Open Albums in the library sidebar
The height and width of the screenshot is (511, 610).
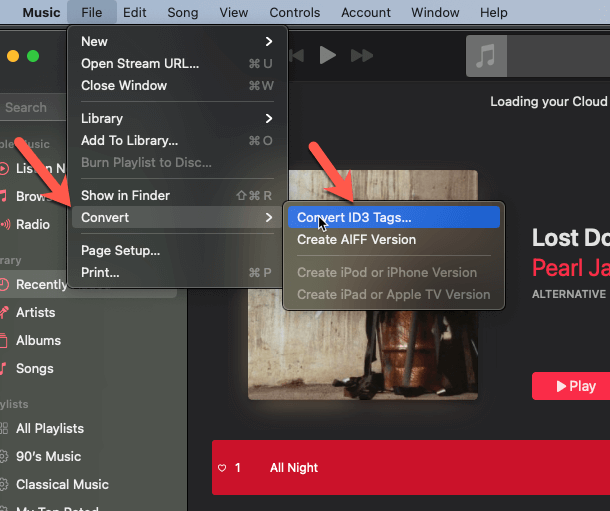click(x=38, y=340)
